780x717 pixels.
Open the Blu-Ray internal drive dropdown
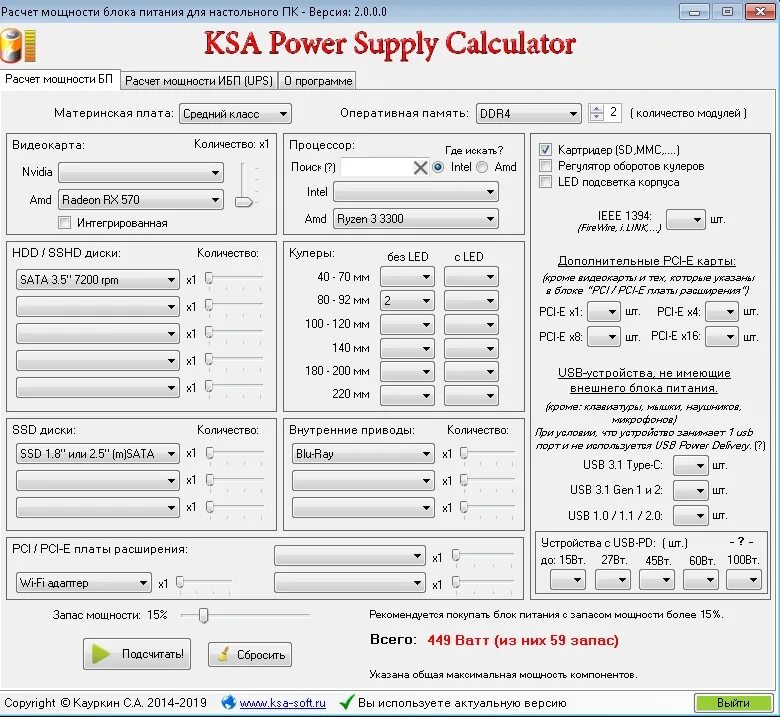click(363, 454)
